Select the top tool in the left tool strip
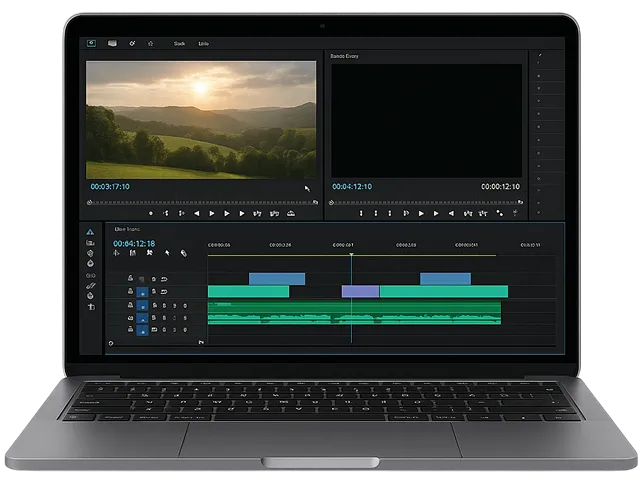Screen dimensions: 643x503 (90, 232)
